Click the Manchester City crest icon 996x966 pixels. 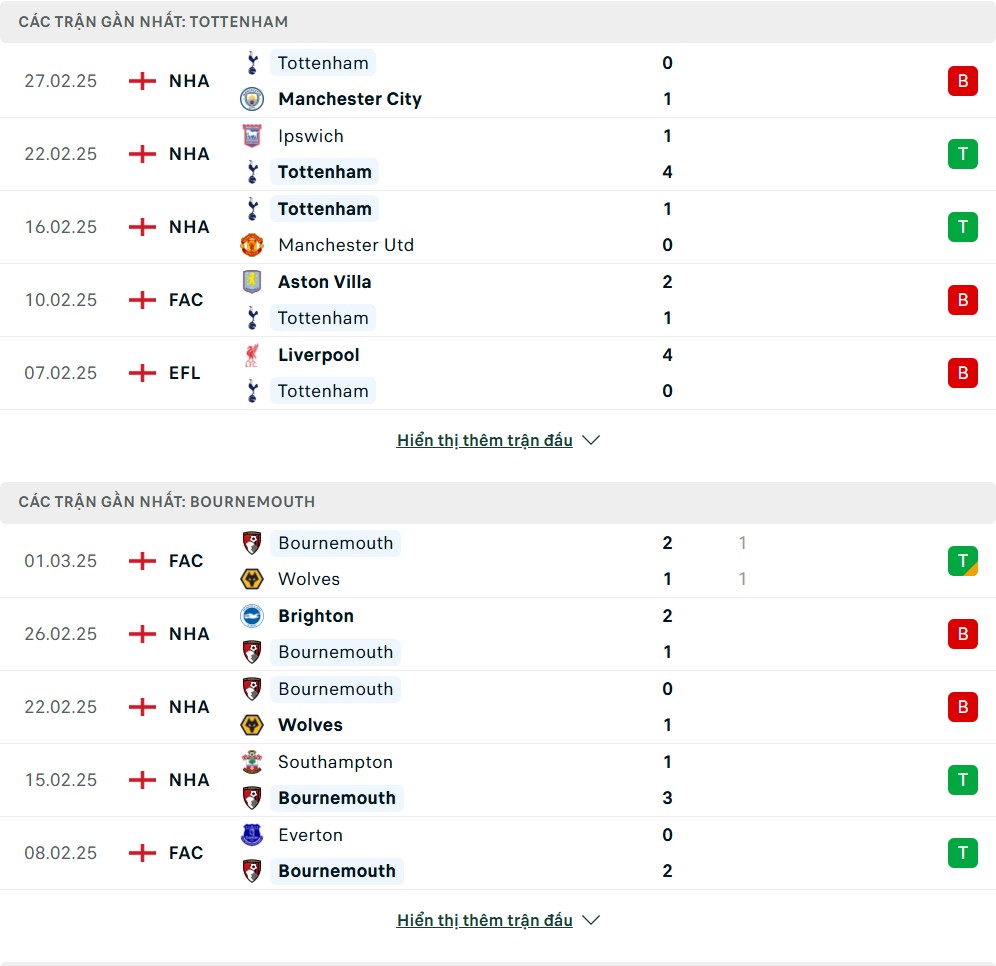(x=252, y=99)
